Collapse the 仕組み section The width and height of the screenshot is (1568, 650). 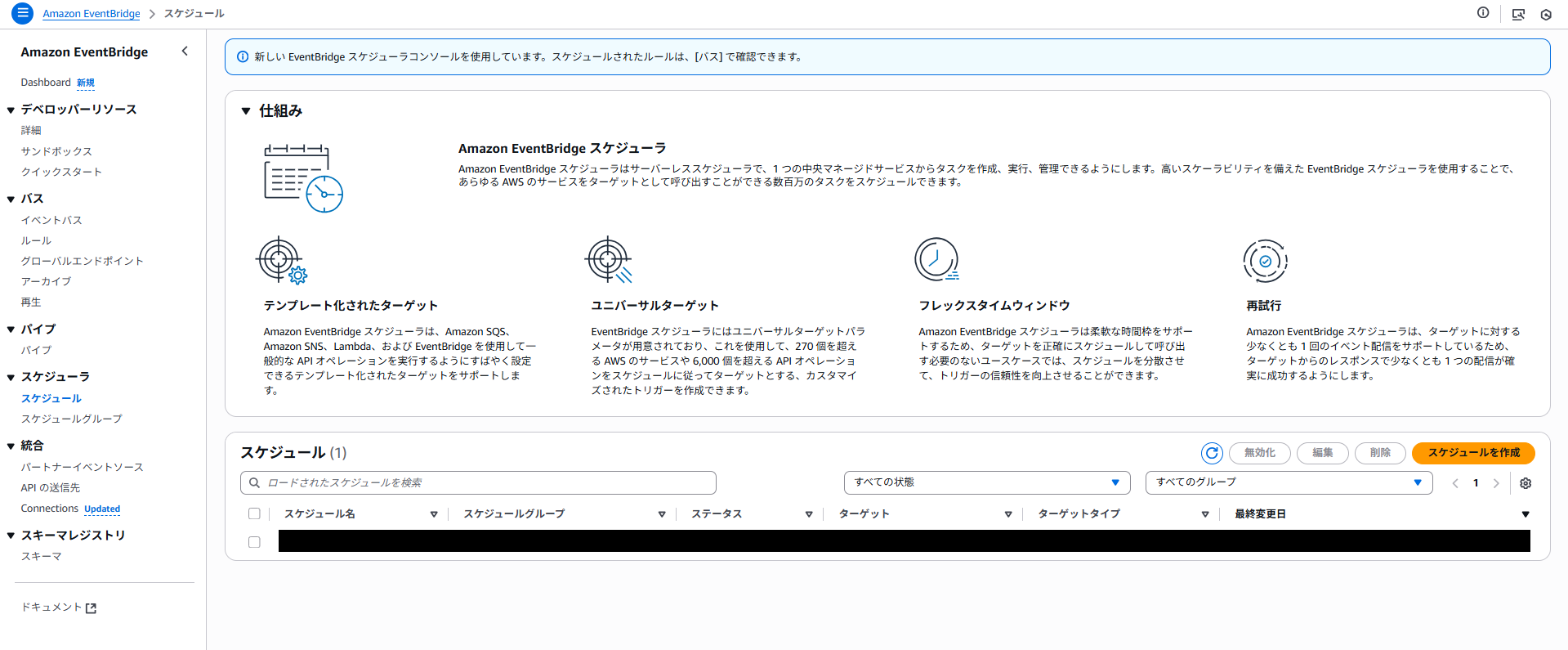click(246, 111)
